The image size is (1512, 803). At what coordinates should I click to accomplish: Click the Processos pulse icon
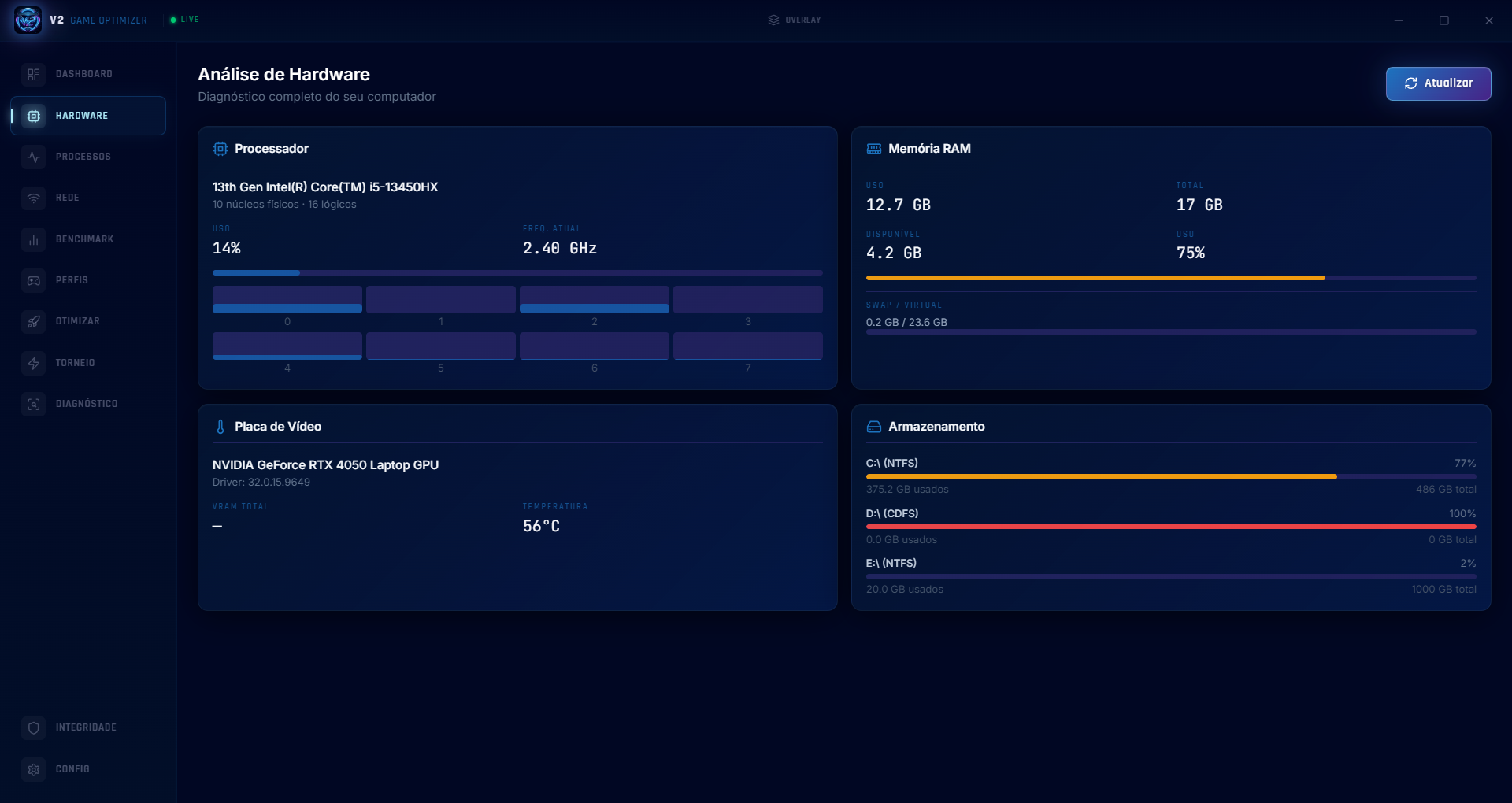click(33, 157)
